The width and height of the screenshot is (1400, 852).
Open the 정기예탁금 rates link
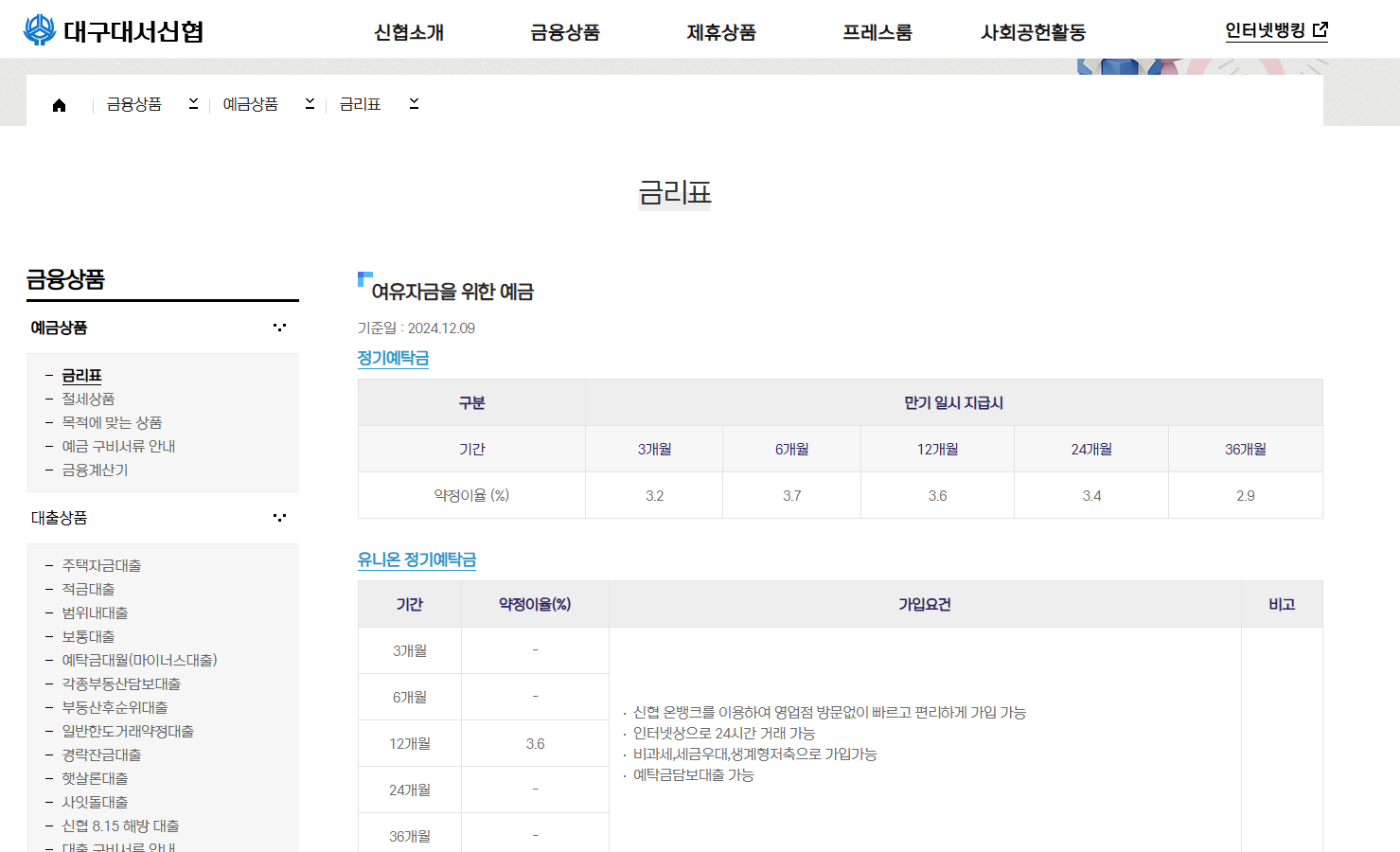pos(393,358)
